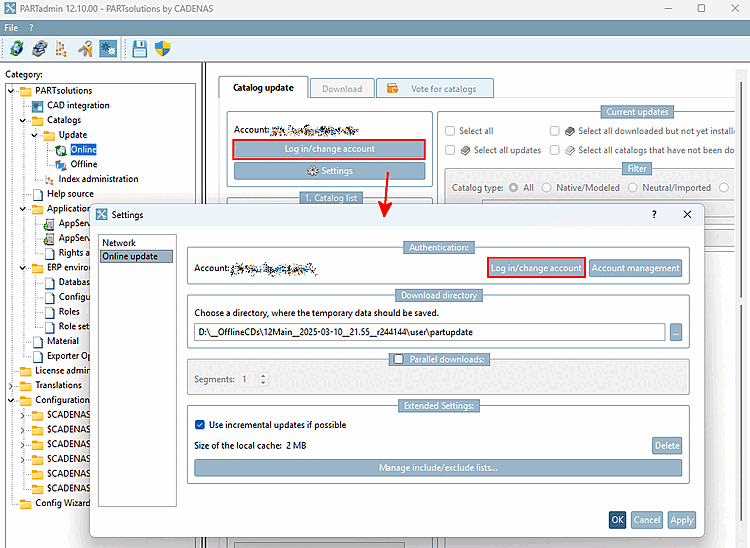The width and height of the screenshot is (750, 548).
Task: Click the download directory path field
Action: (430, 332)
